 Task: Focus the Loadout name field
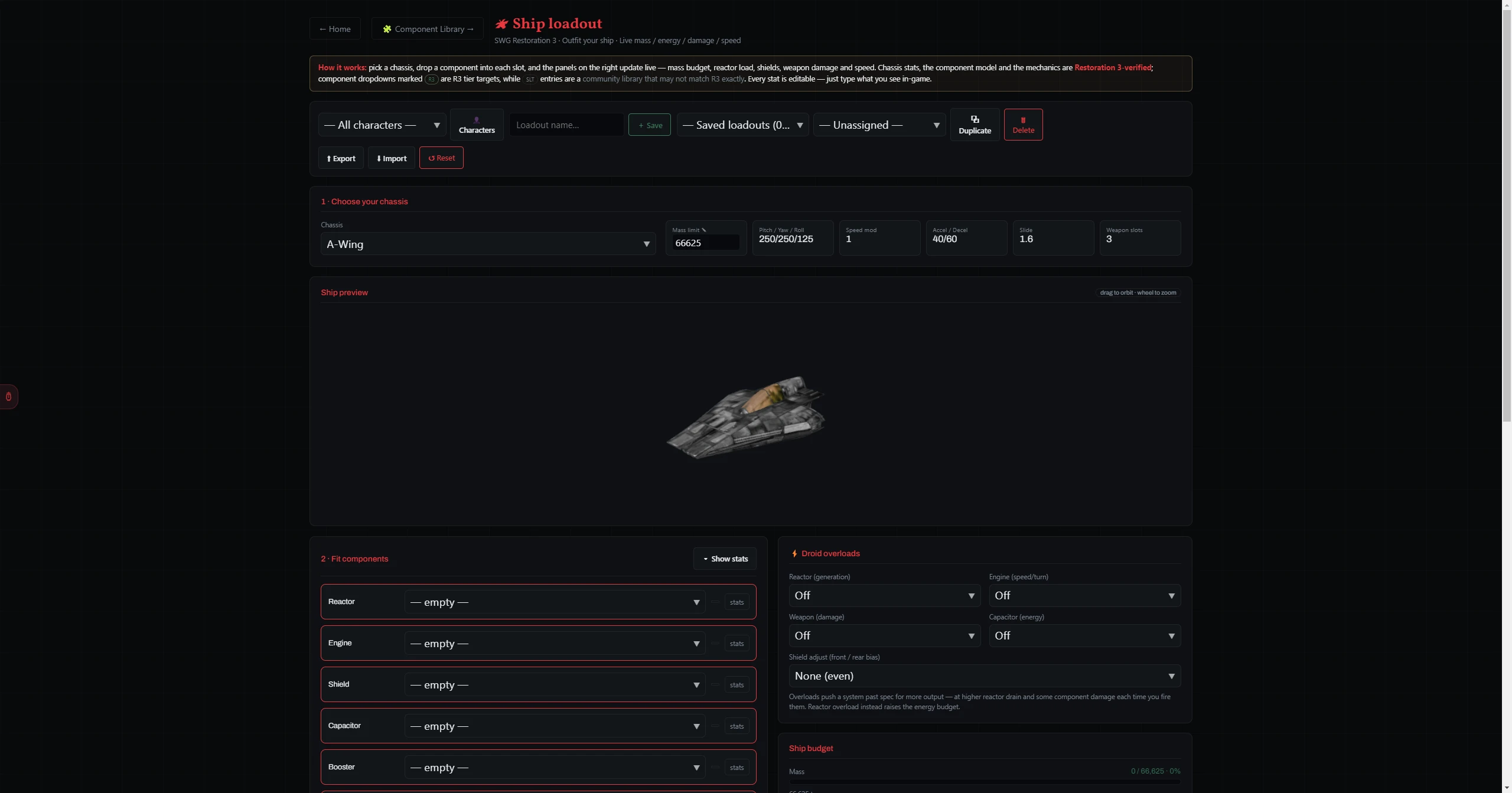coord(566,125)
